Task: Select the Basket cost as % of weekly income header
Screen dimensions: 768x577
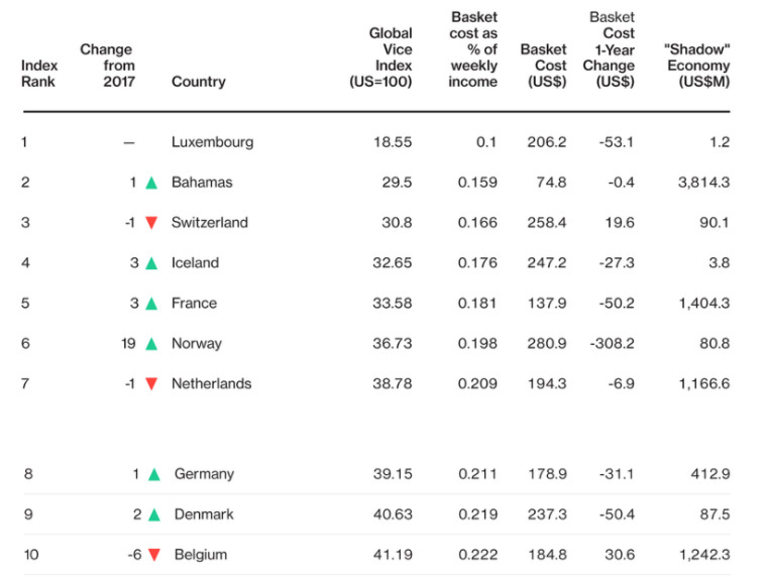Action: [473, 49]
